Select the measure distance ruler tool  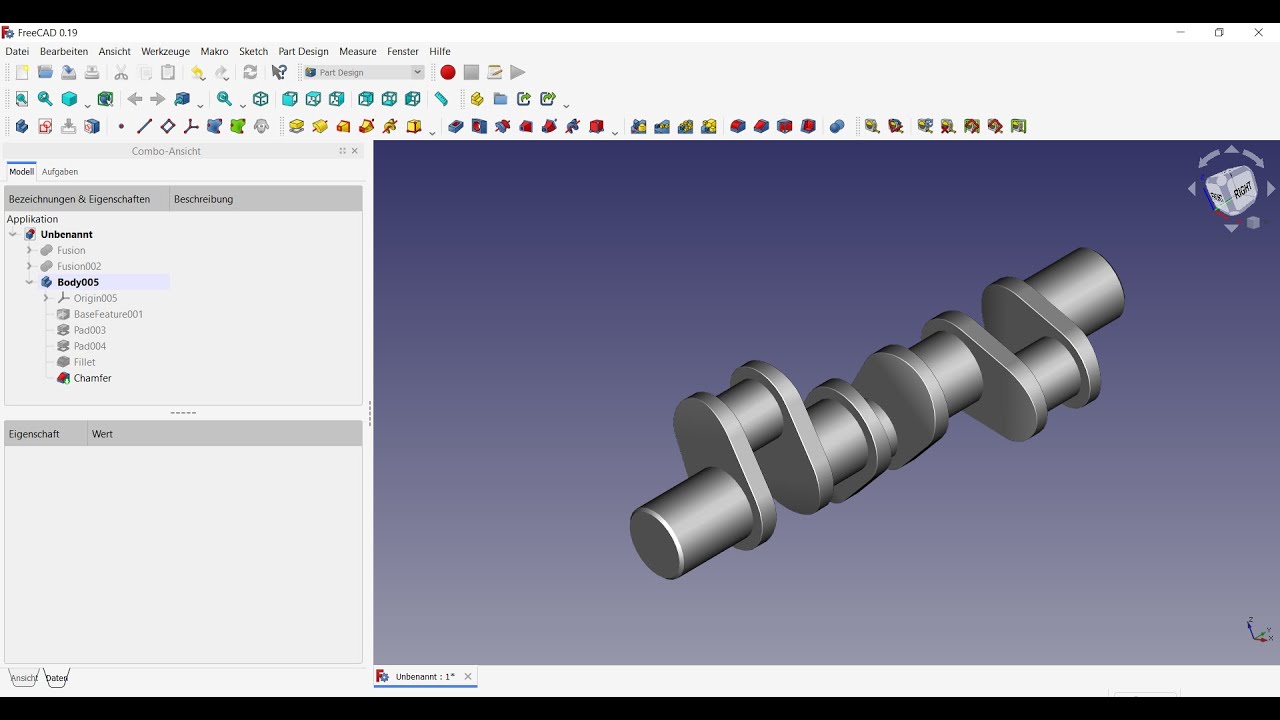[441, 99]
